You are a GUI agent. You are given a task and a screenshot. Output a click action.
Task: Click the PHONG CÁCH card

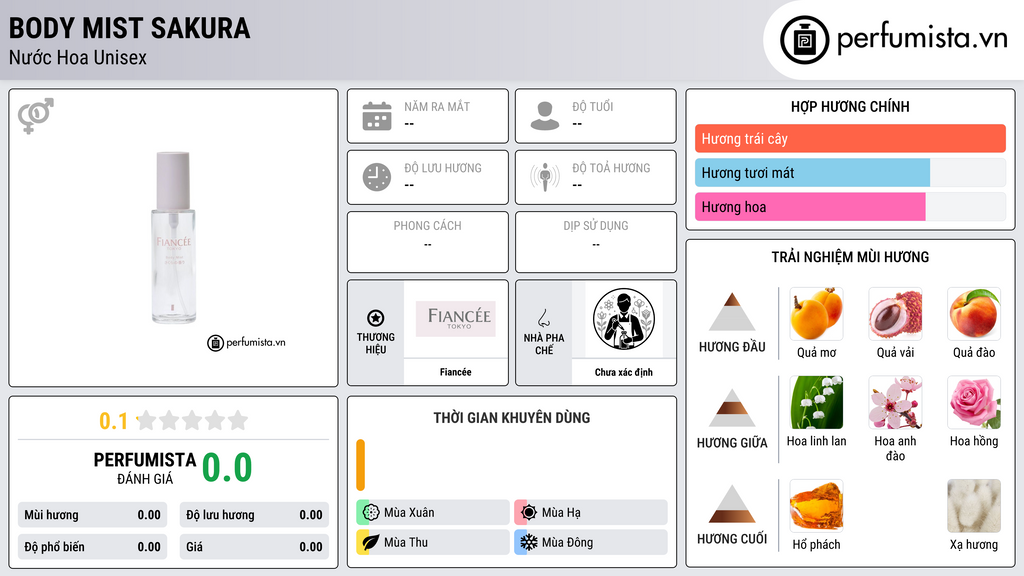point(428,242)
